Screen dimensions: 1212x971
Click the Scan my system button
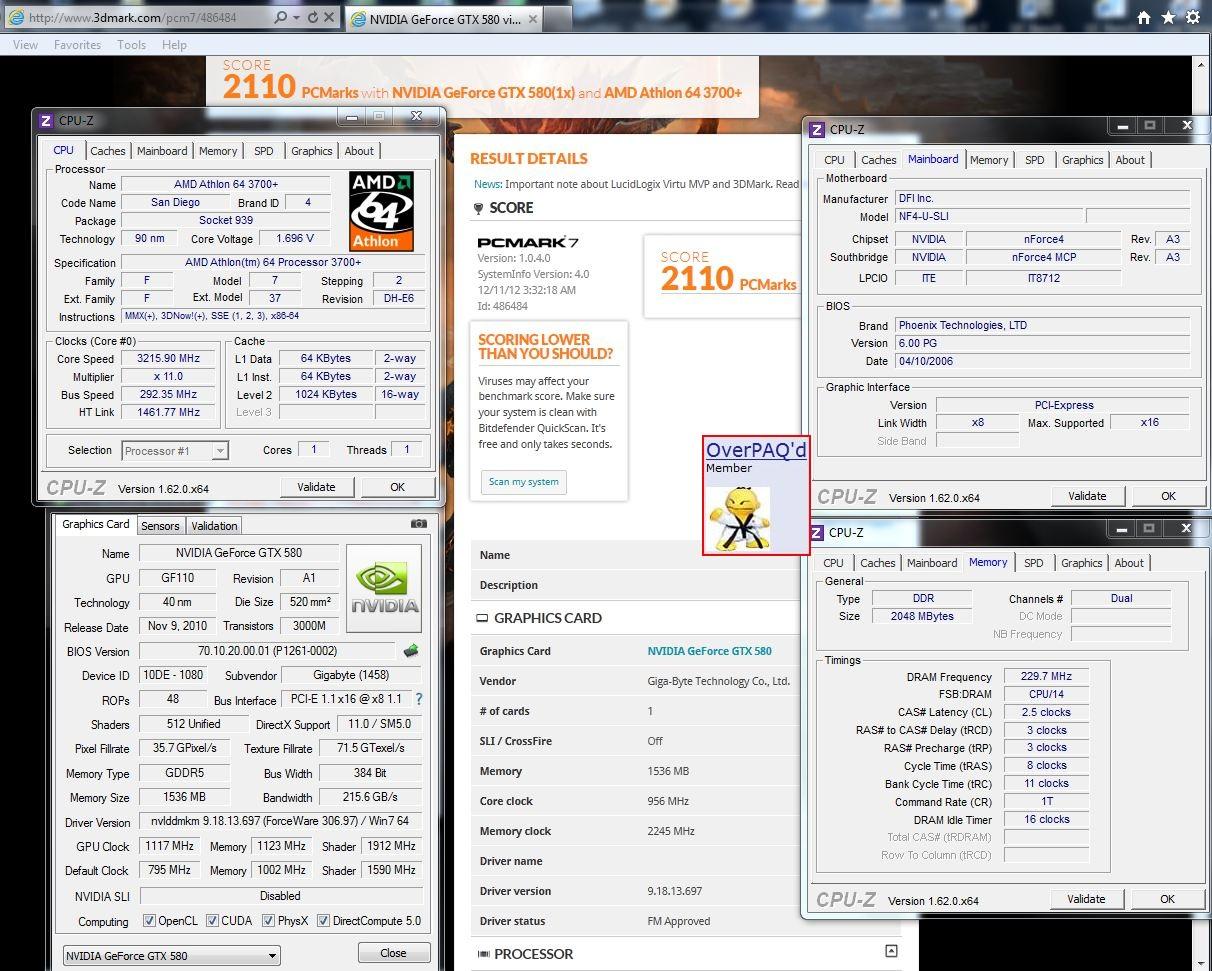[x=523, y=482]
